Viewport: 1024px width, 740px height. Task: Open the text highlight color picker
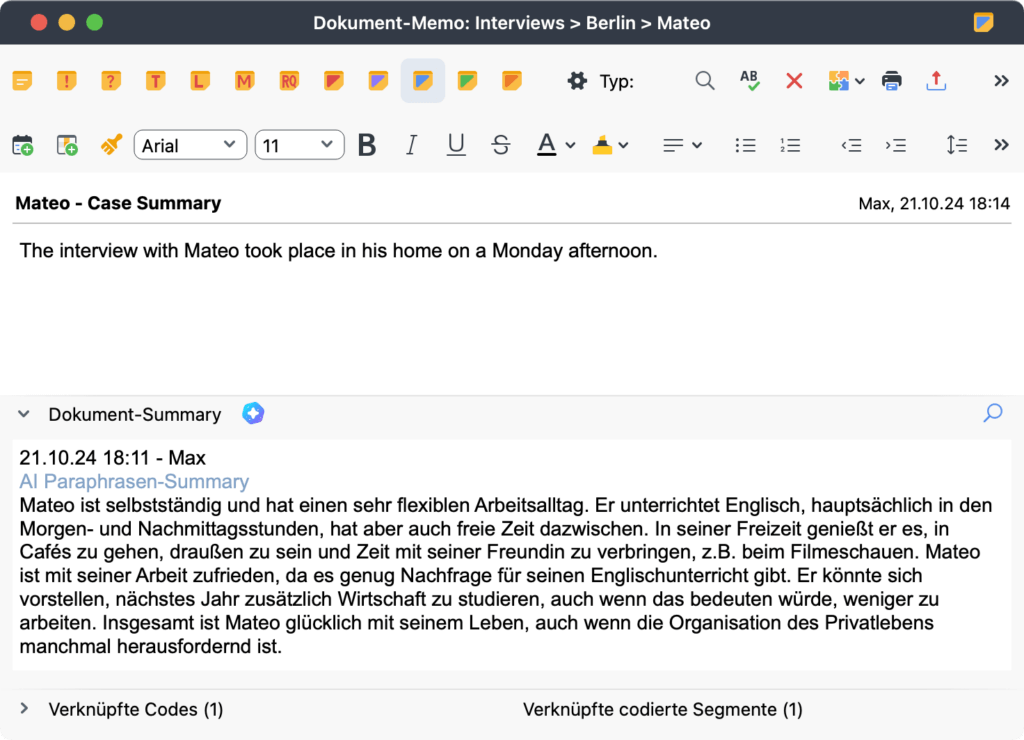[x=610, y=145]
